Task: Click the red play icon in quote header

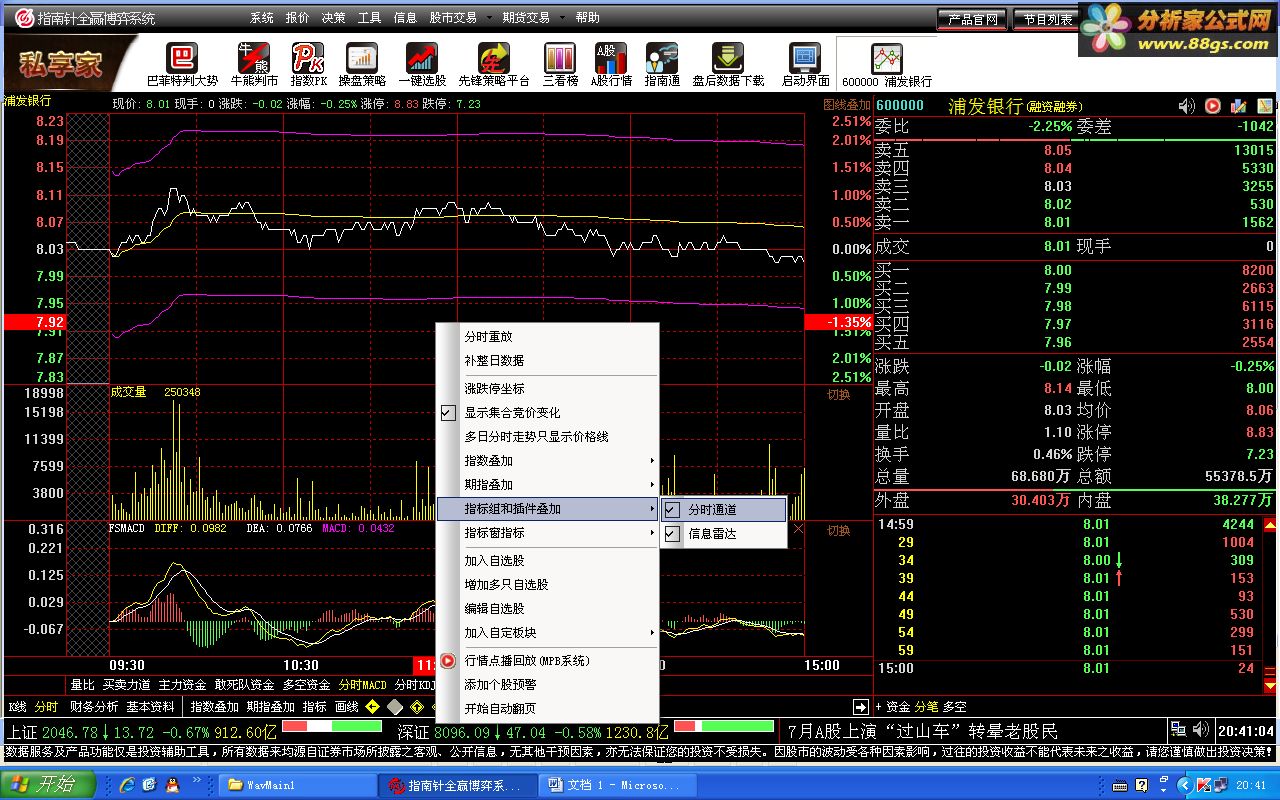Action: [1212, 106]
